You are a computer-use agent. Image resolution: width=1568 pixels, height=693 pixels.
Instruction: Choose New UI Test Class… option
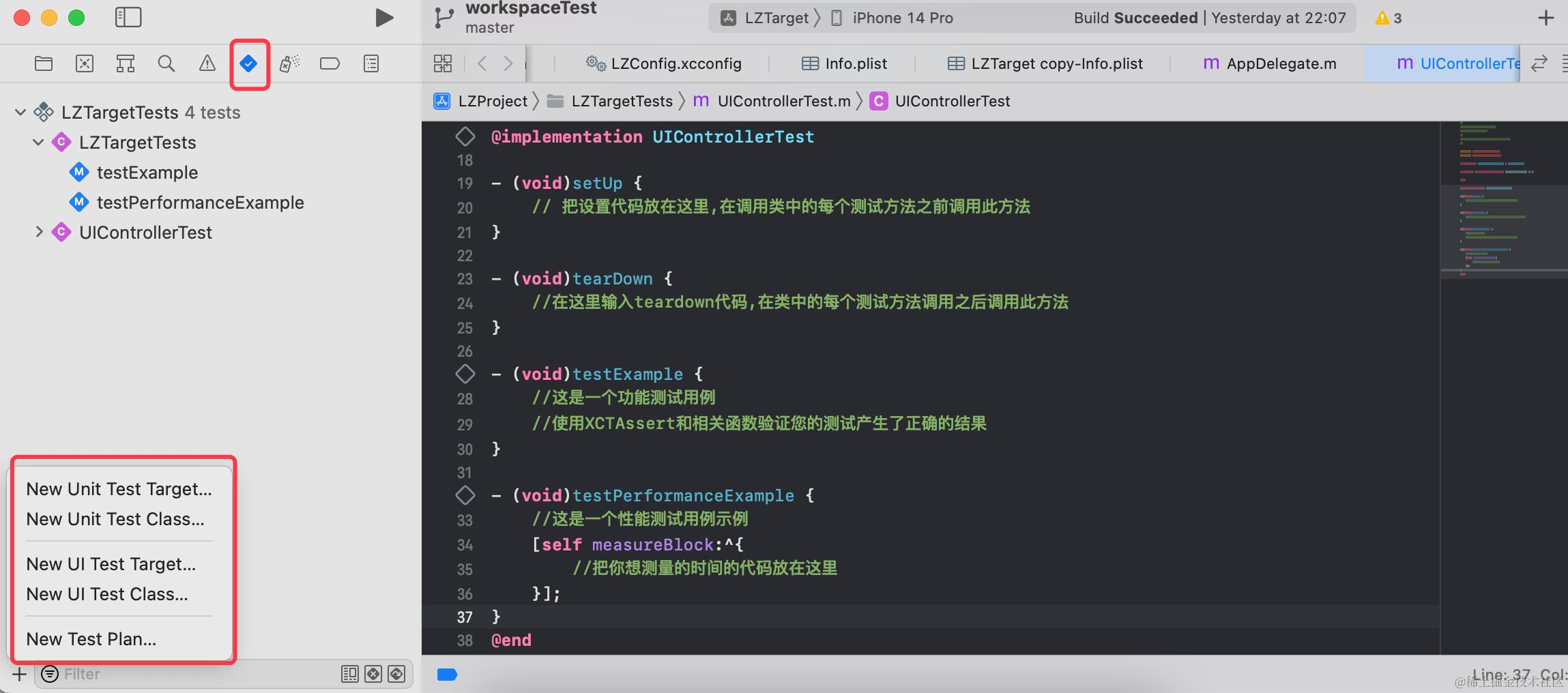119,594
